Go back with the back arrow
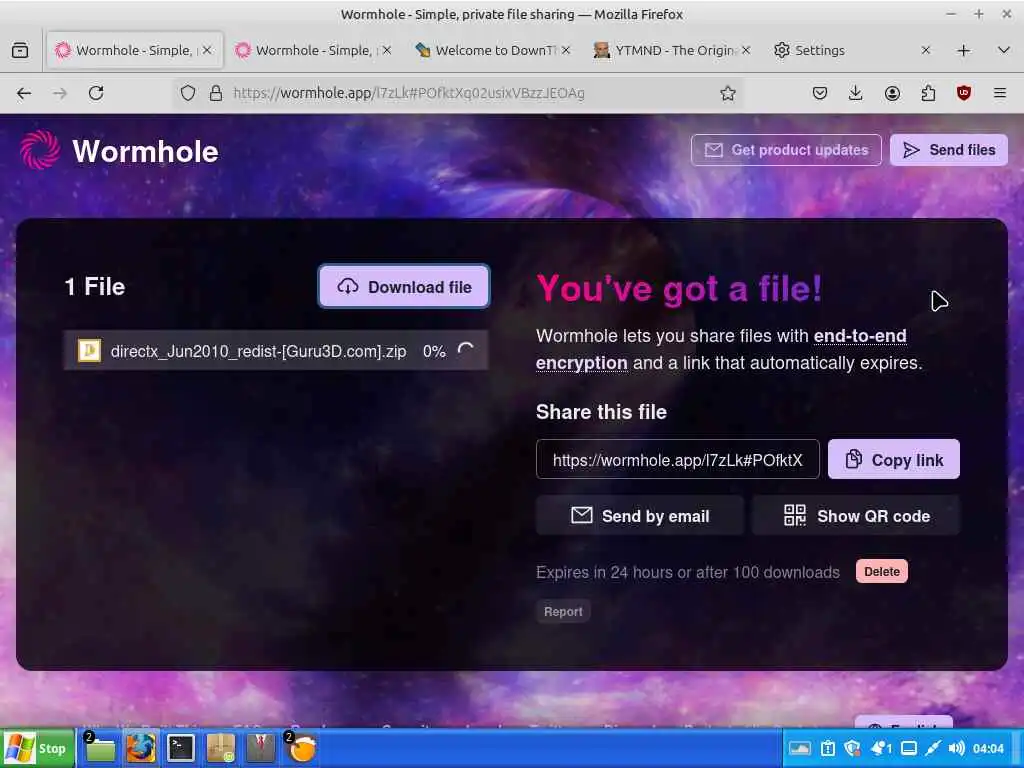The image size is (1024, 768). (x=24, y=93)
